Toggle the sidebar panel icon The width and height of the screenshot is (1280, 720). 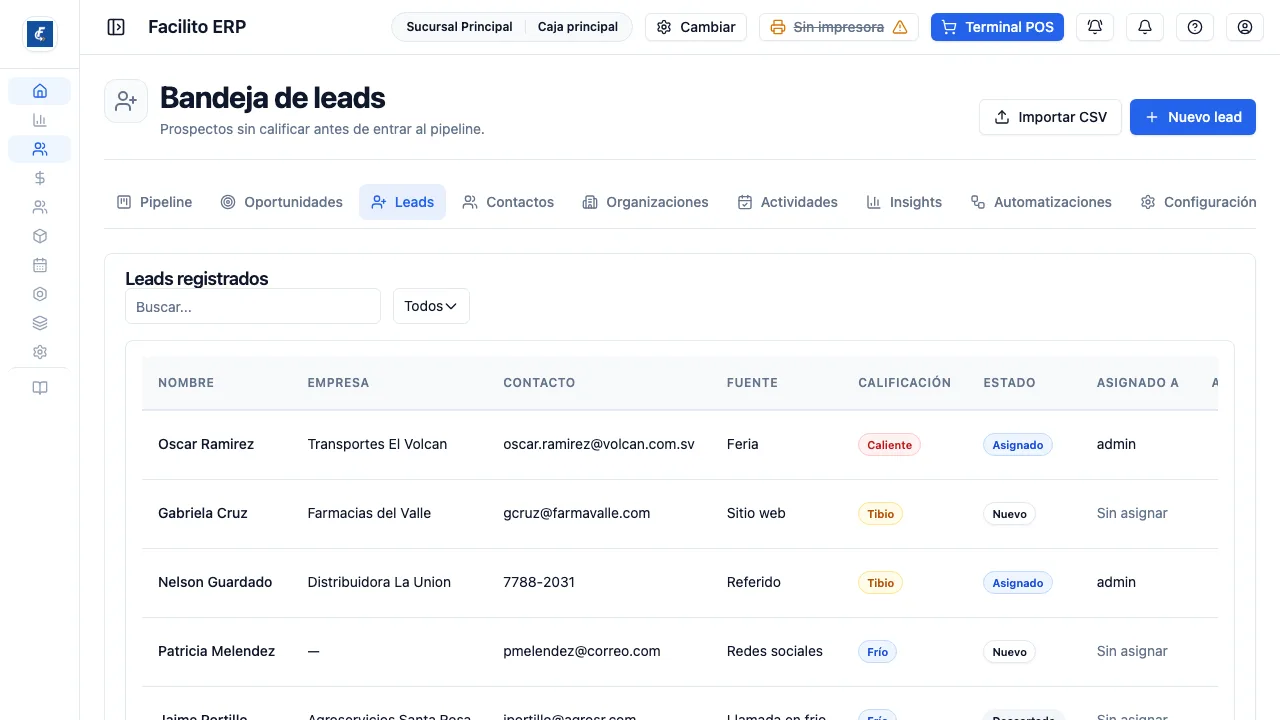pyautogui.click(x=116, y=27)
